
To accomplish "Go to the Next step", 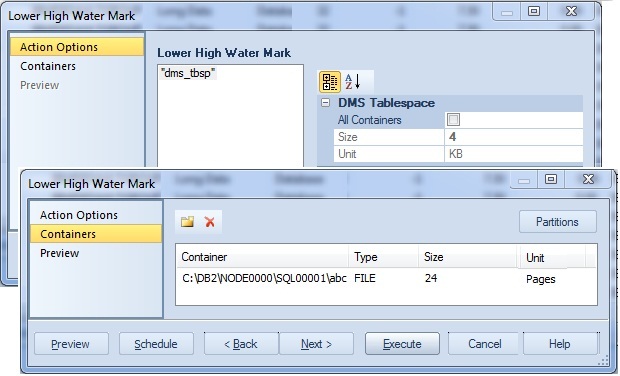I will (x=316, y=344).
